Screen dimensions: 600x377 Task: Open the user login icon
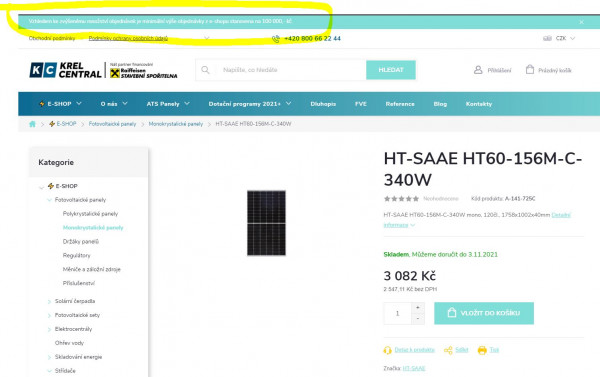coord(478,70)
